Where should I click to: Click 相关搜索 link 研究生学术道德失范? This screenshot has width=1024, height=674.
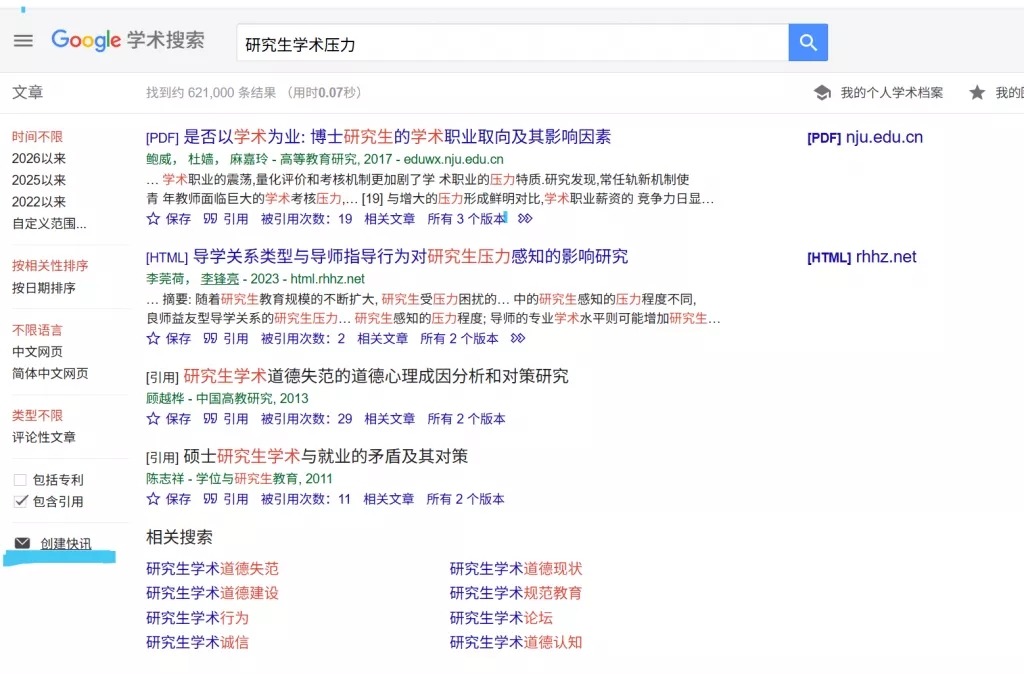(x=213, y=567)
